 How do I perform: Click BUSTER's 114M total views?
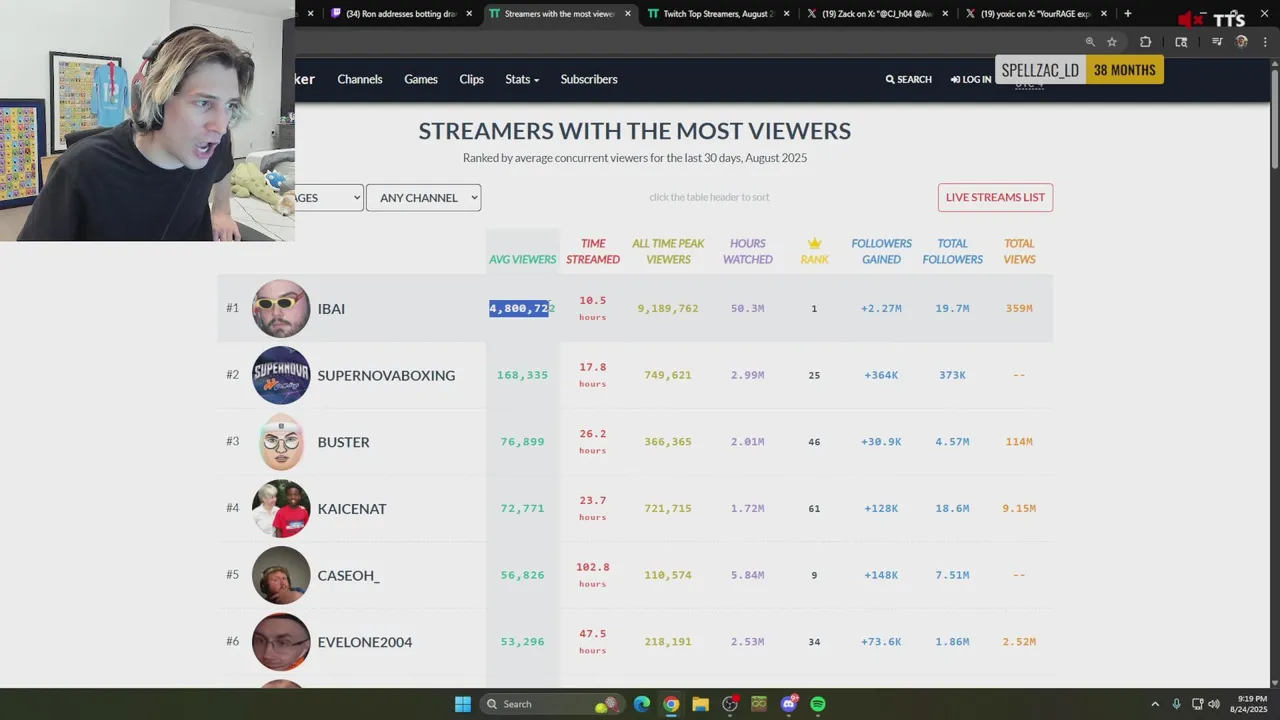1019,442
